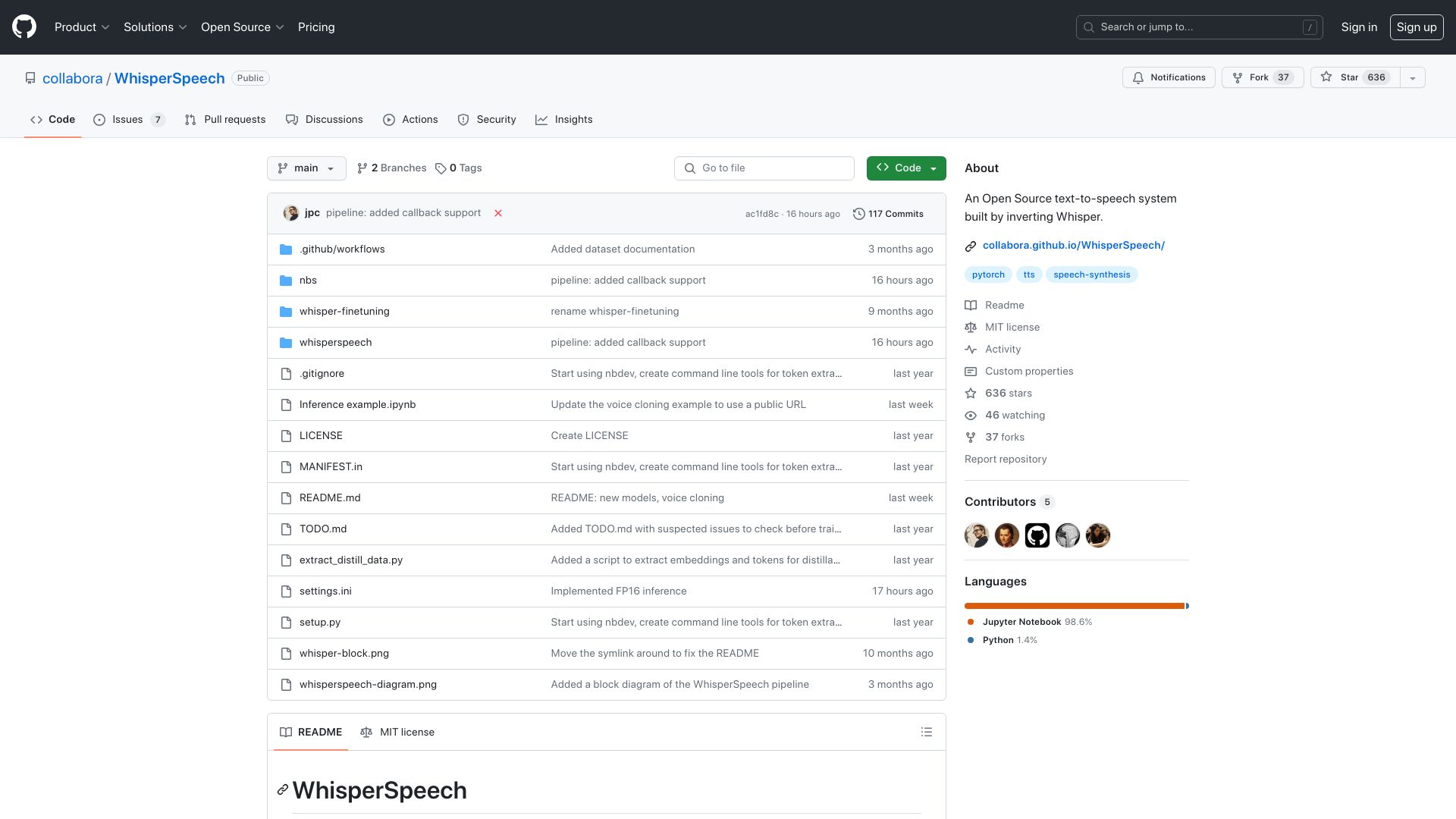The width and height of the screenshot is (1456, 819).
Task: Open the Pricing page
Action: pyautogui.click(x=316, y=27)
